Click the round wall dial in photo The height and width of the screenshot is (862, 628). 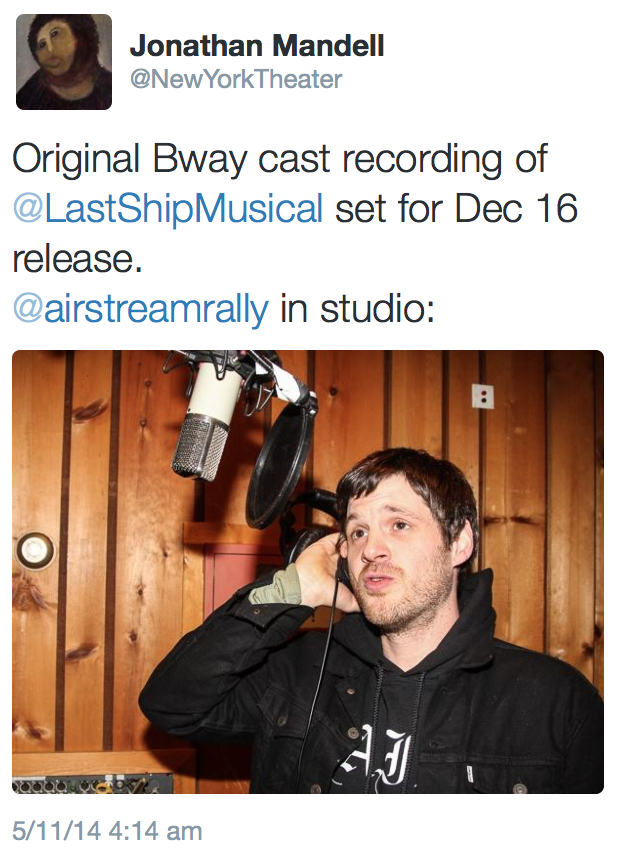[x=35, y=550]
